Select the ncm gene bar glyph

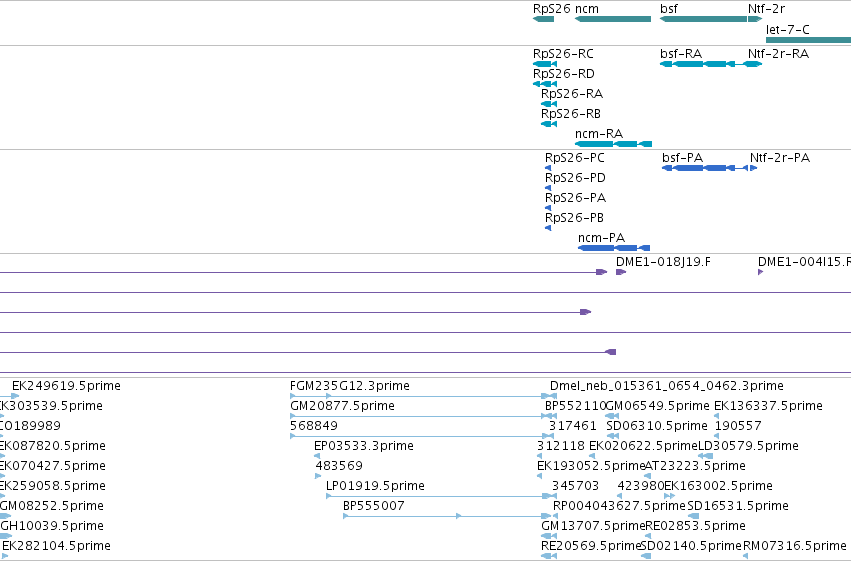pyautogui.click(x=613, y=19)
